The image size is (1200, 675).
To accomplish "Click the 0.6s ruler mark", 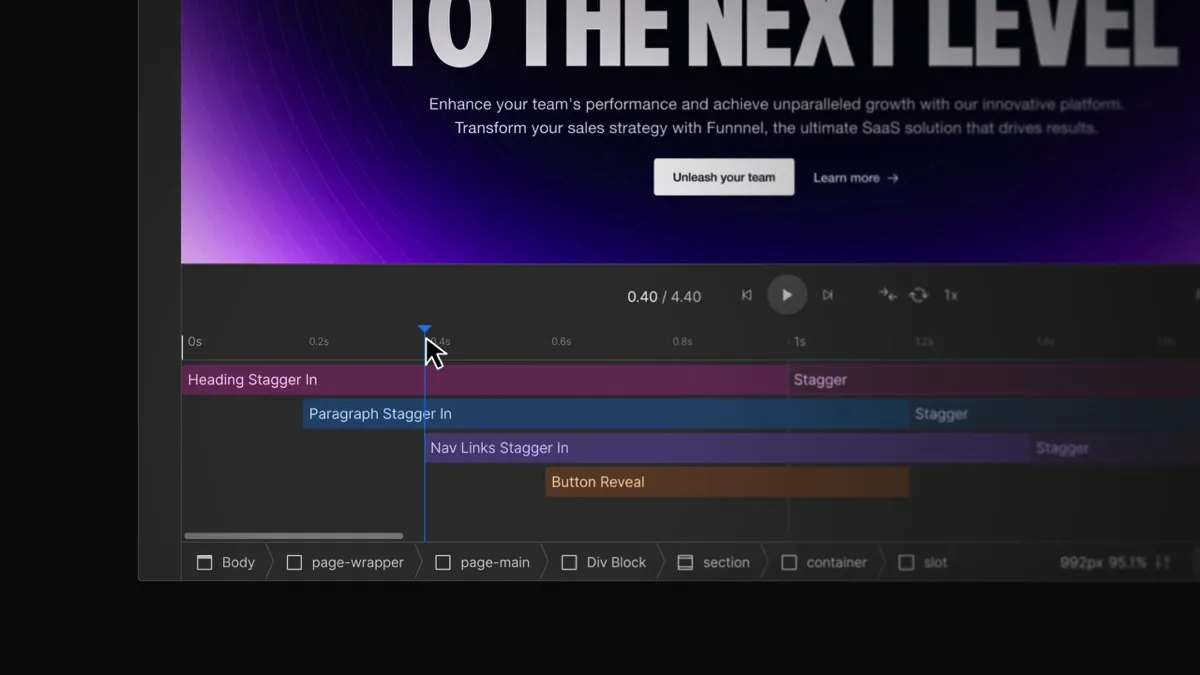I will pos(561,342).
